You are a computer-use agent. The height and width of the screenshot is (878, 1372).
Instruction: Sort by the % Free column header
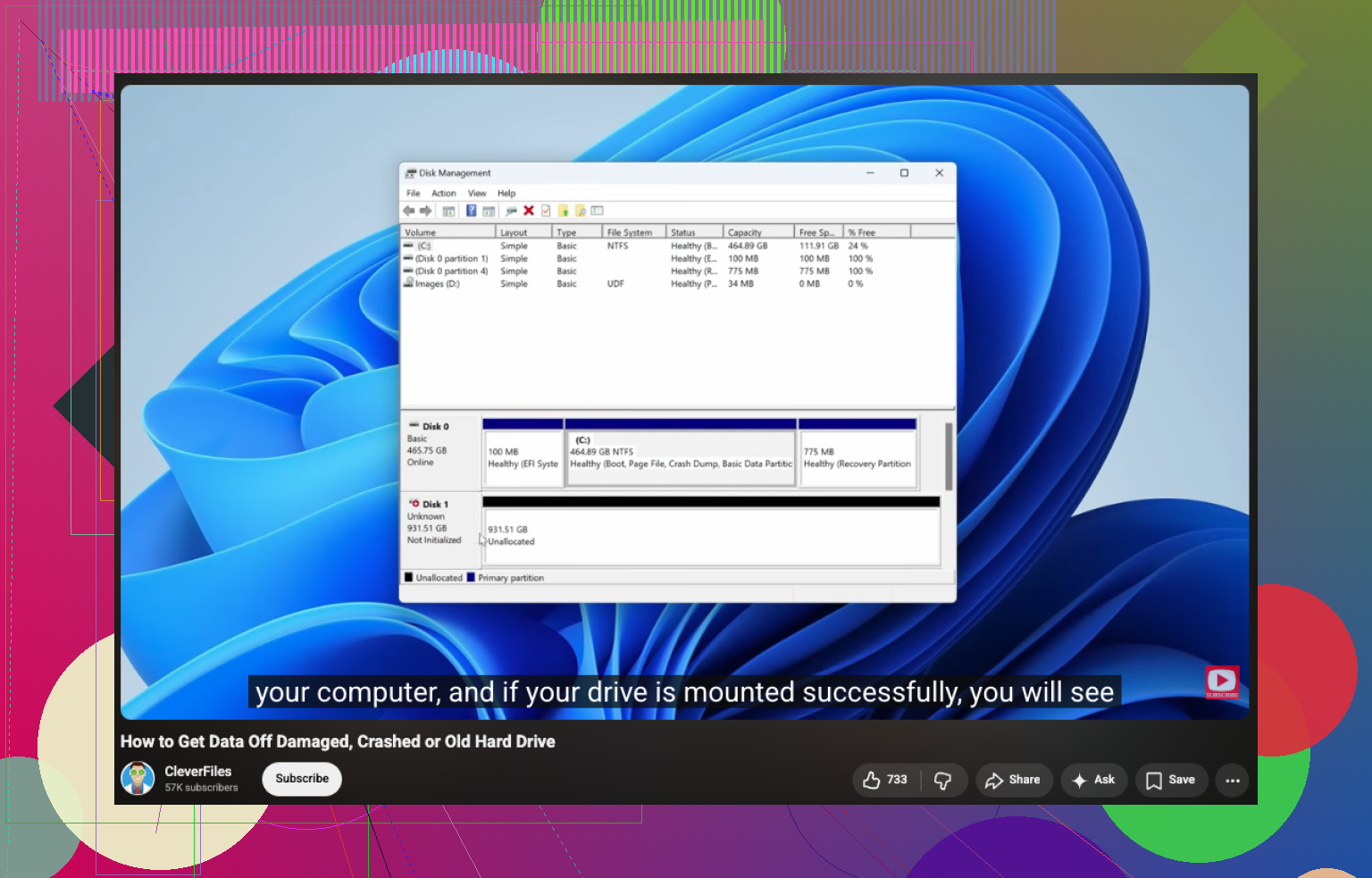point(877,232)
